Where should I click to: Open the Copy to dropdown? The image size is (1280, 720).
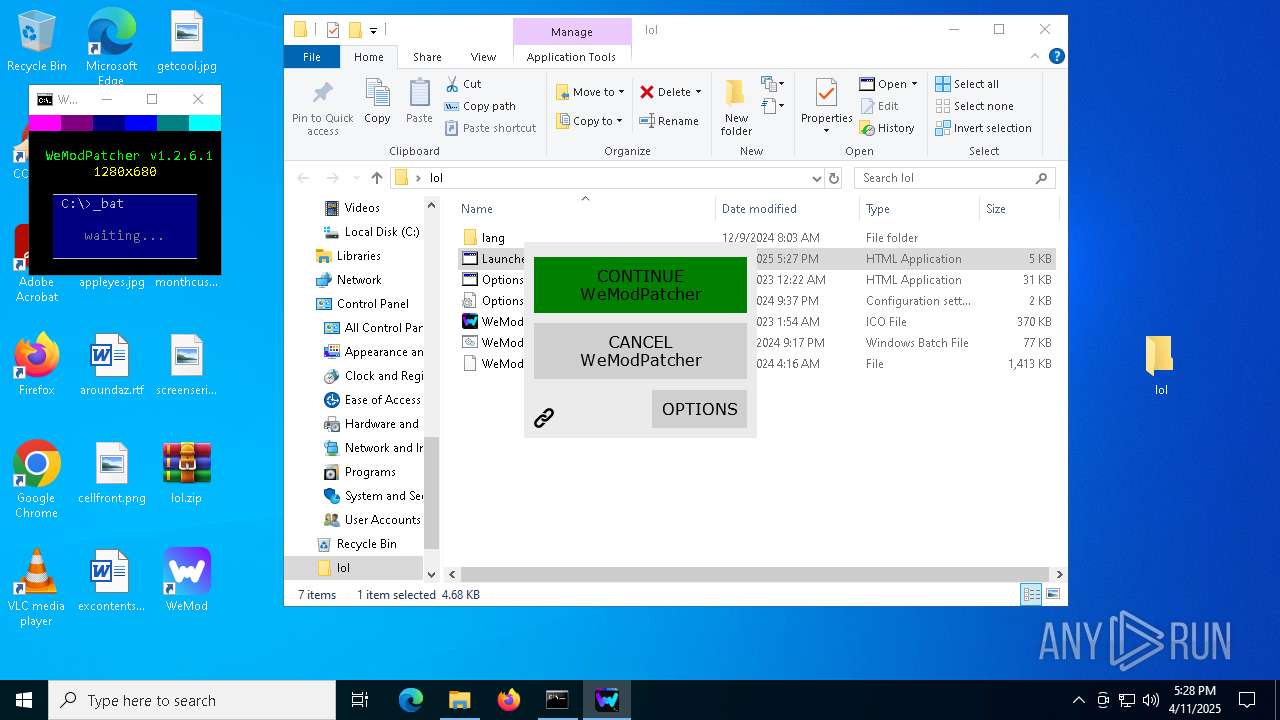point(589,121)
